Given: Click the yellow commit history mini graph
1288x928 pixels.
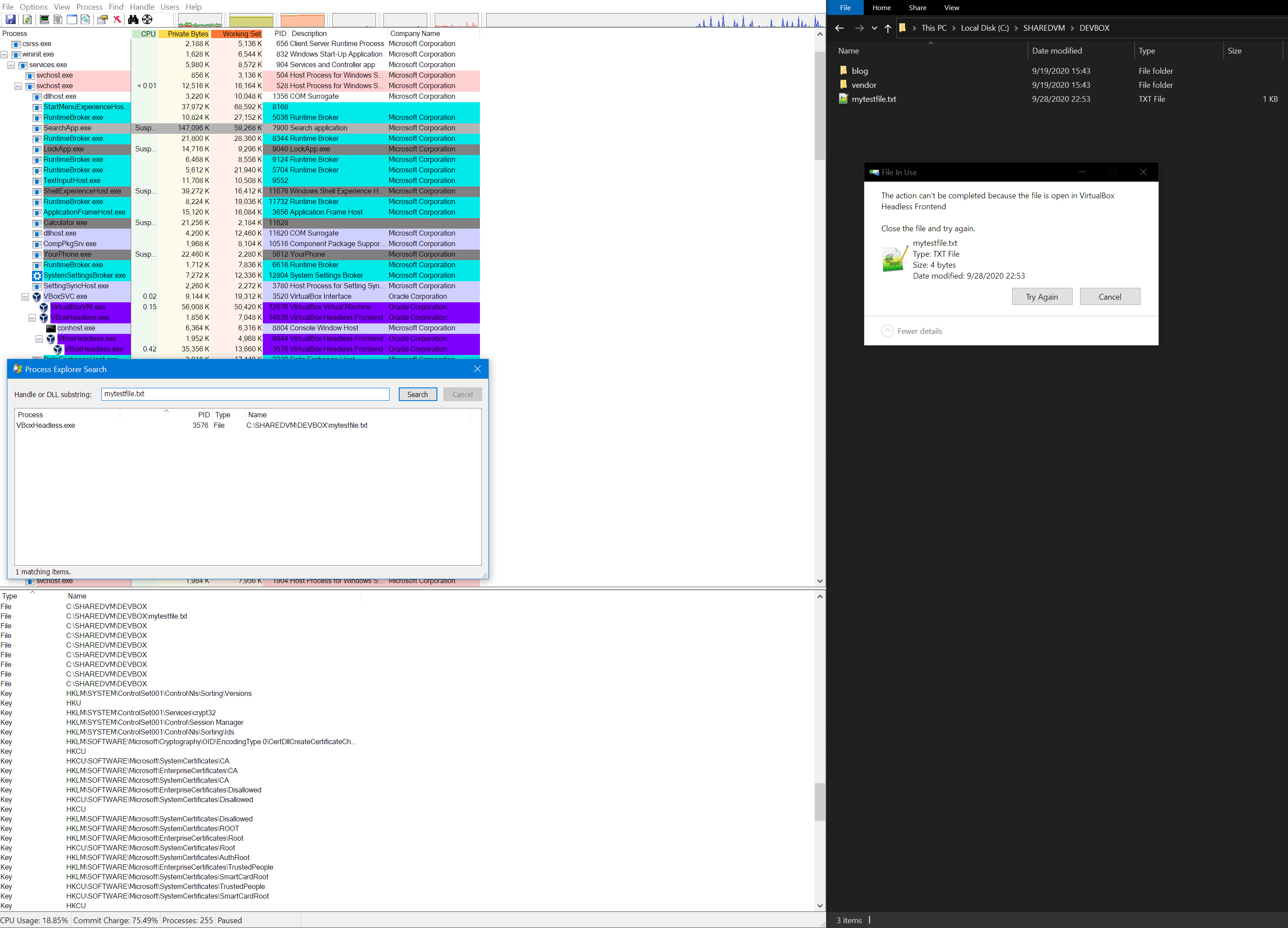Looking at the screenshot, I should tap(251, 21).
